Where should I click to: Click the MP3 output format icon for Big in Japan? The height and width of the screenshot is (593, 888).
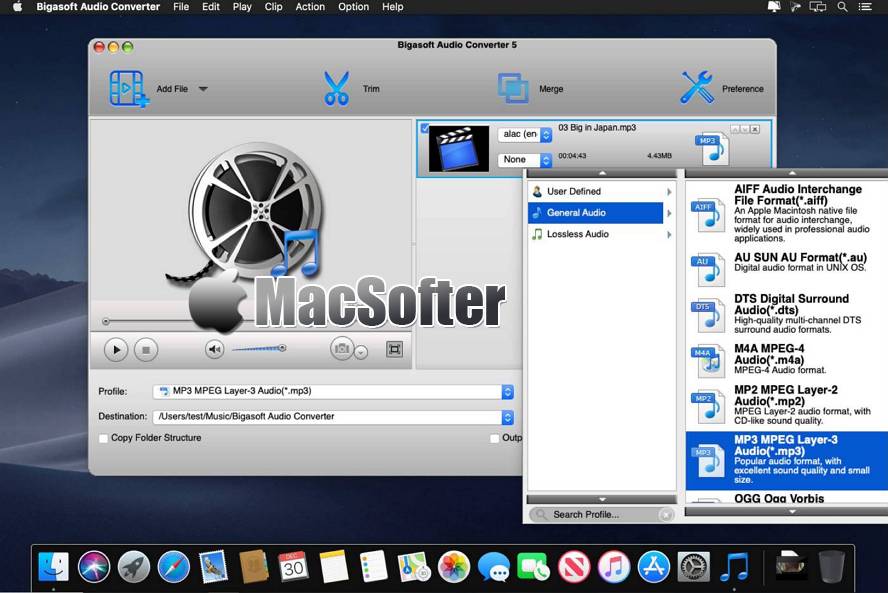click(x=712, y=148)
